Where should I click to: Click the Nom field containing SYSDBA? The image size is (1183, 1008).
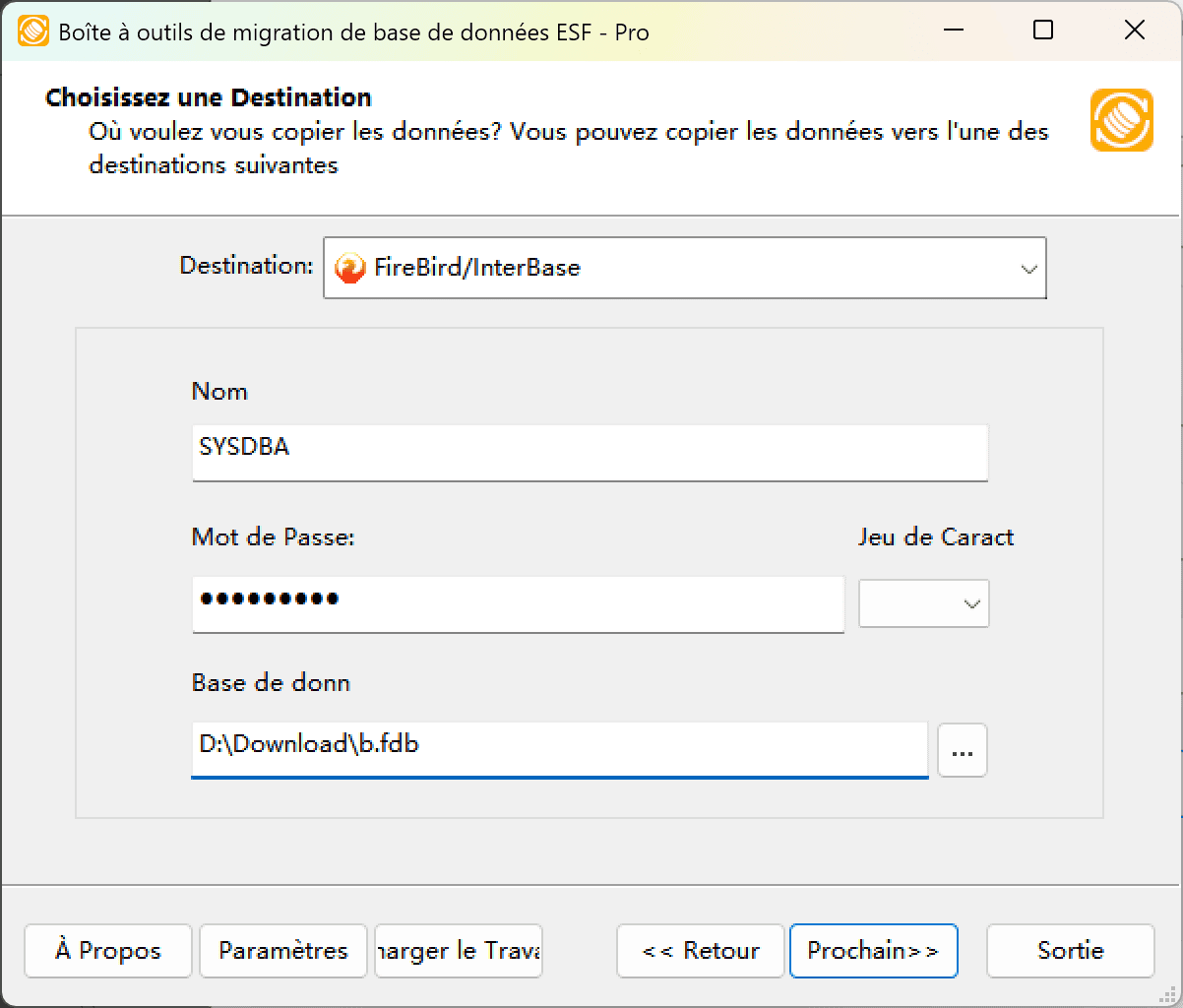(x=591, y=453)
